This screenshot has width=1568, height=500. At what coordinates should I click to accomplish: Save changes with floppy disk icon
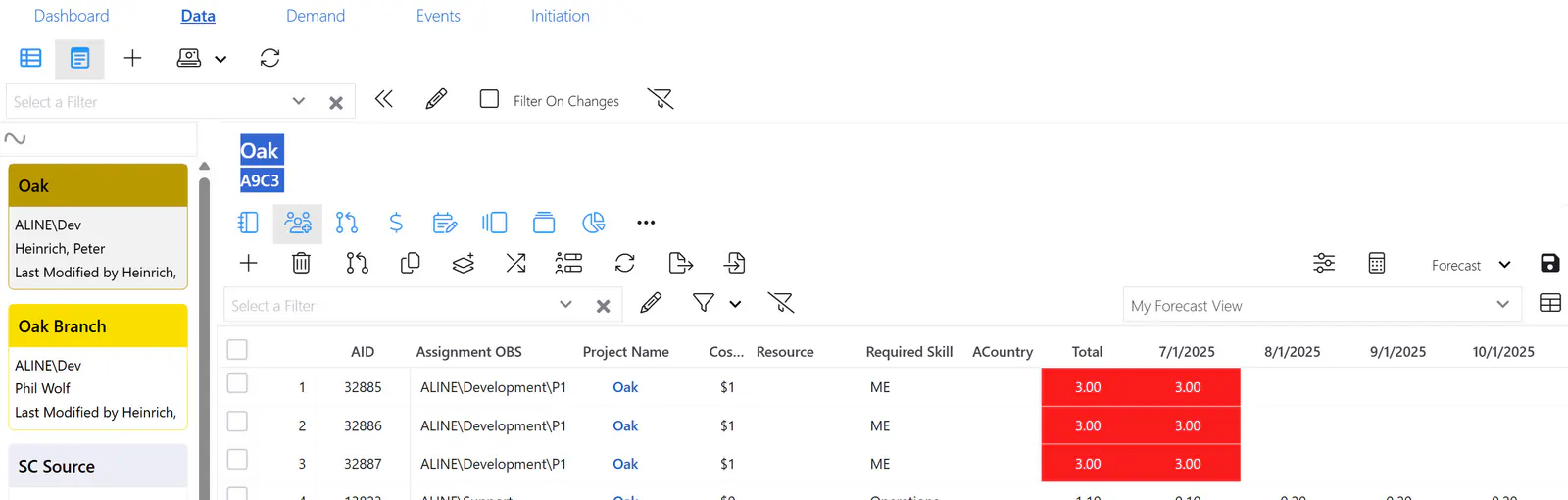(x=1550, y=263)
